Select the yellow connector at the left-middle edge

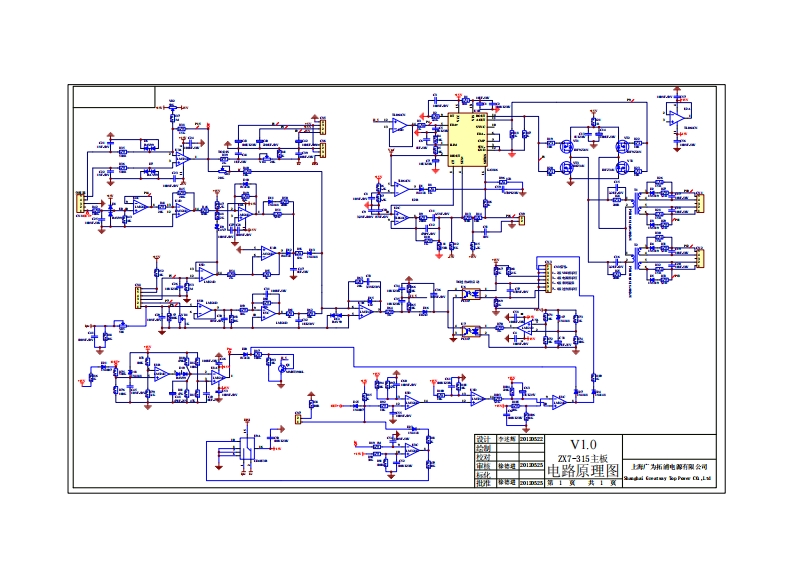137,296
